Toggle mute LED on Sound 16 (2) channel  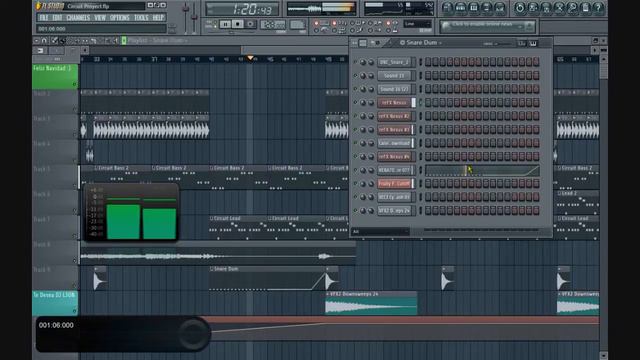355,89
